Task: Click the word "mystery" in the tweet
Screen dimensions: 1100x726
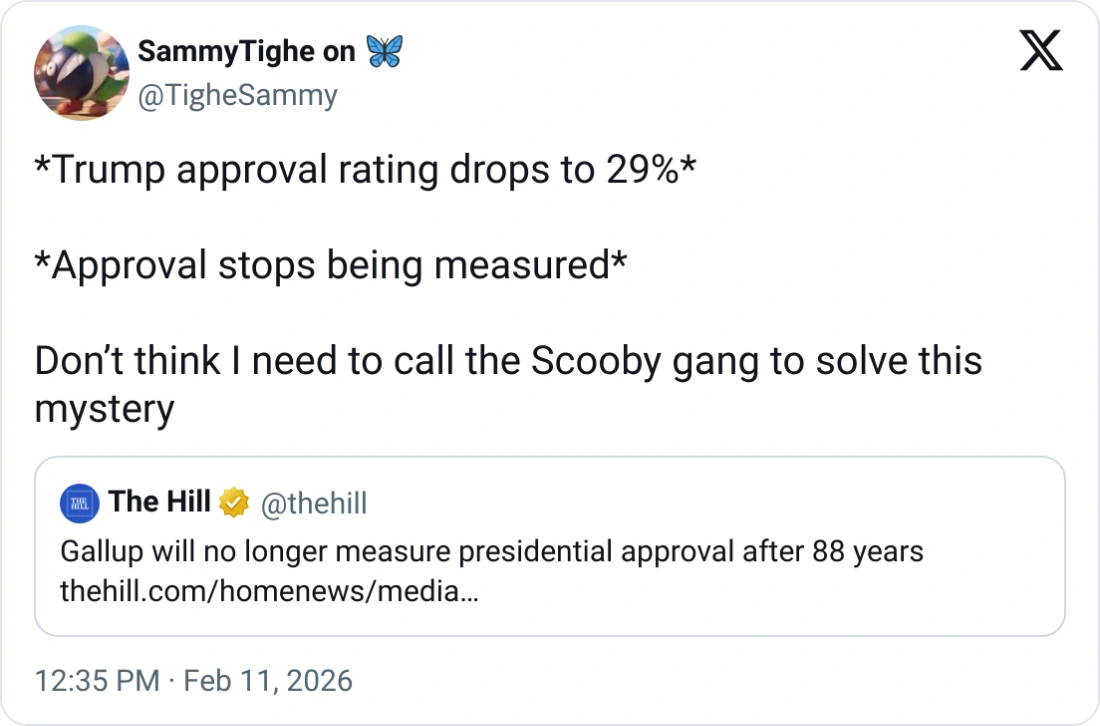Action: click(104, 408)
